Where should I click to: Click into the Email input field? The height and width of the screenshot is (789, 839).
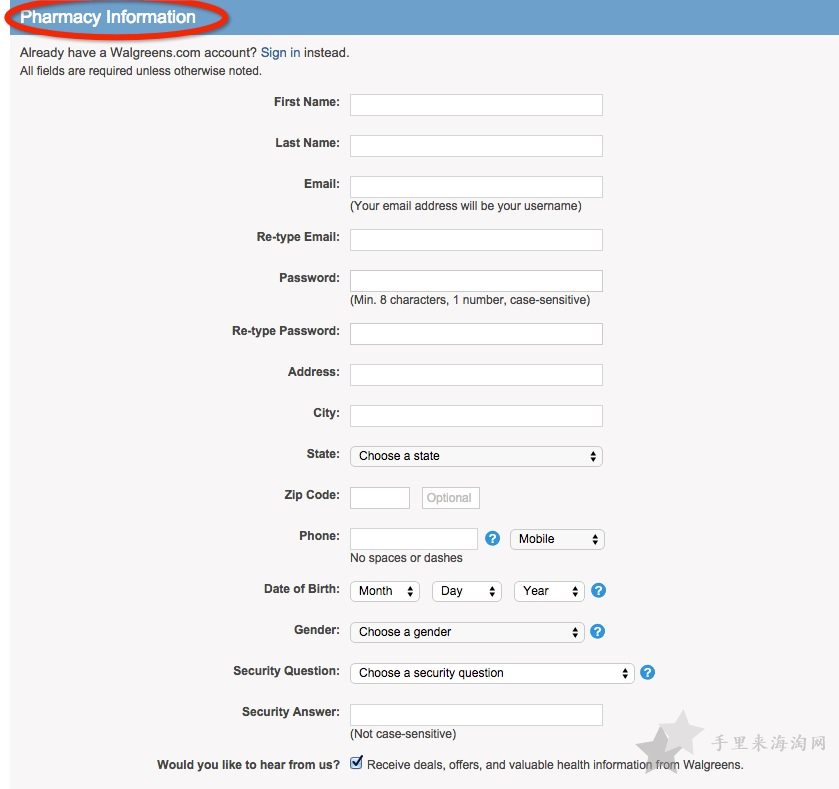click(x=476, y=187)
